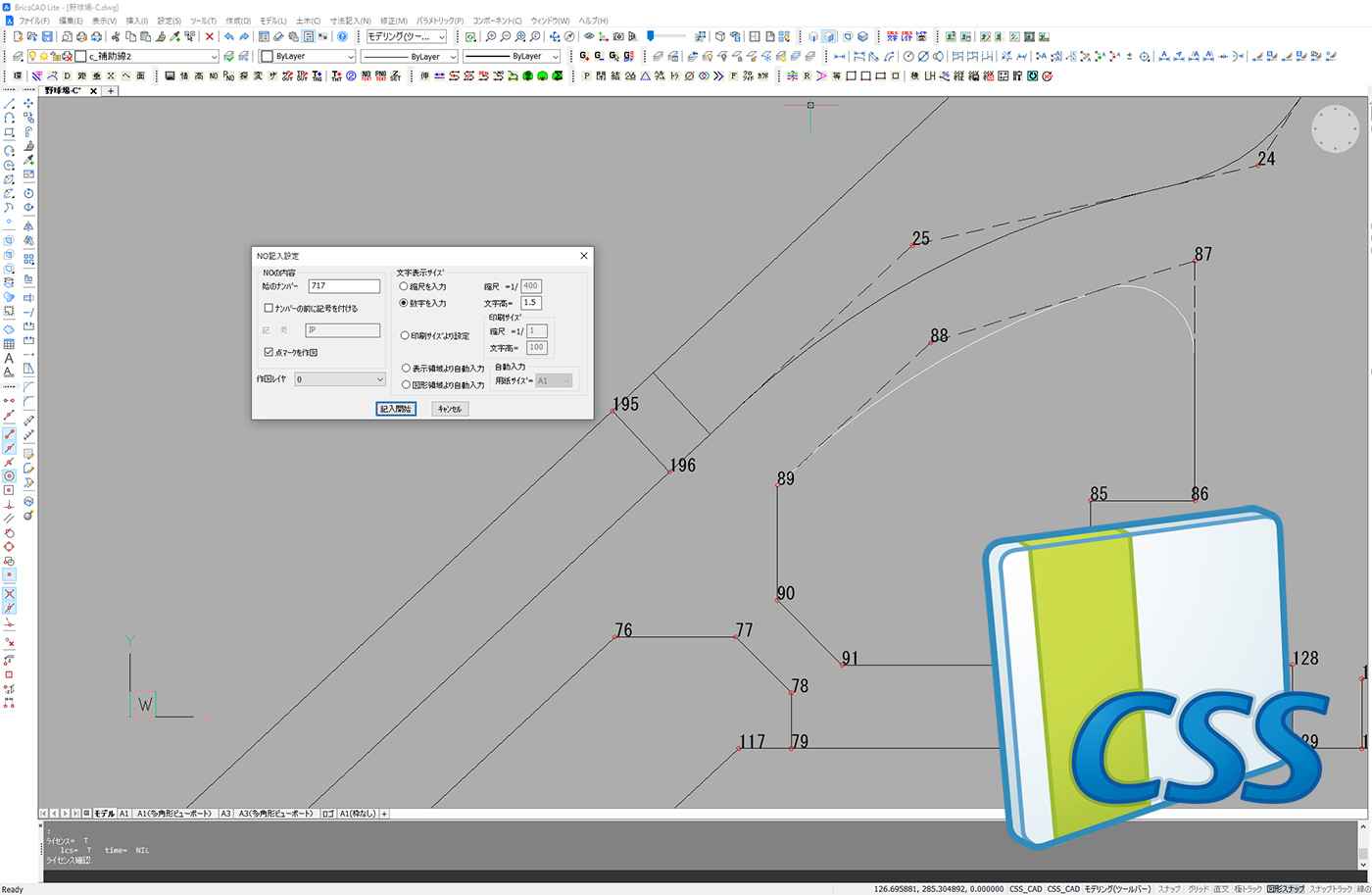Click the Redo arrow icon
The image size is (1372, 895).
pyautogui.click(x=244, y=36)
